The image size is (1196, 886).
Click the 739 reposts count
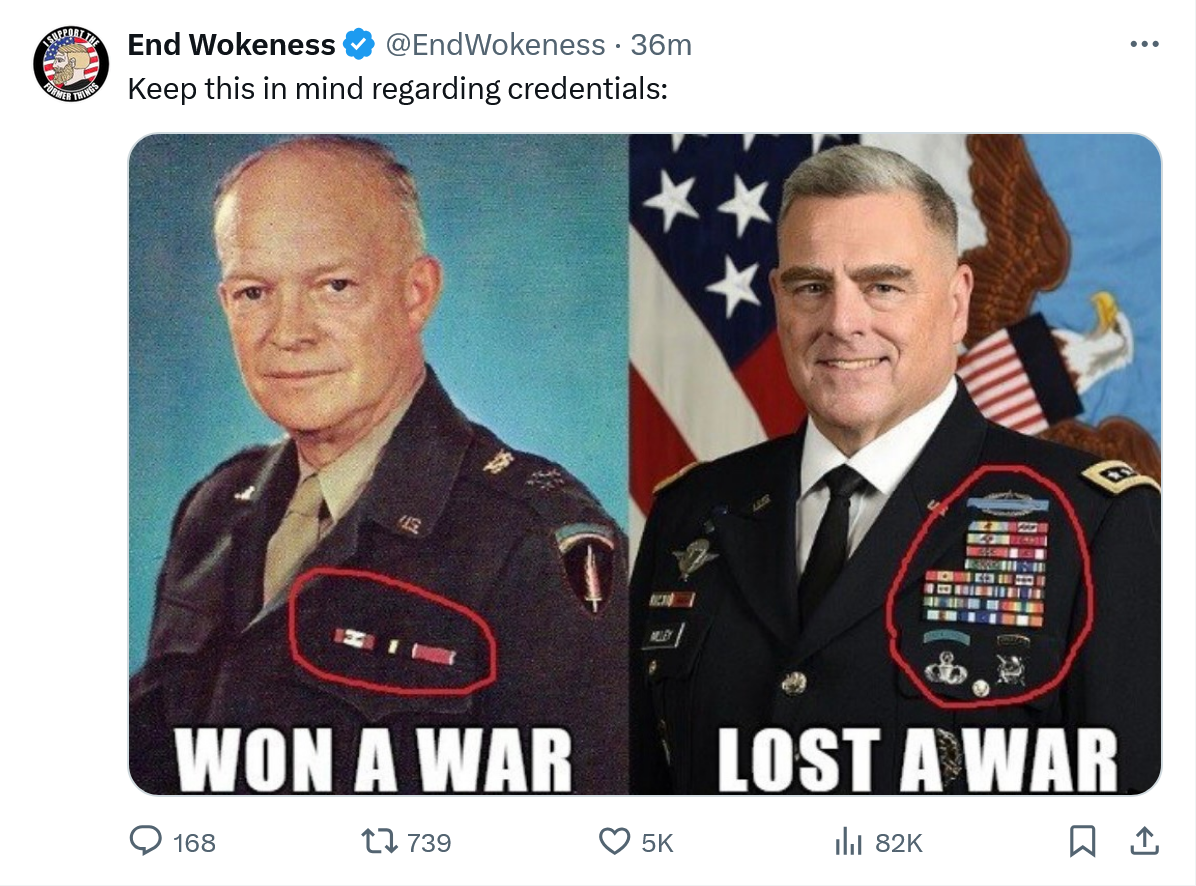tap(429, 843)
